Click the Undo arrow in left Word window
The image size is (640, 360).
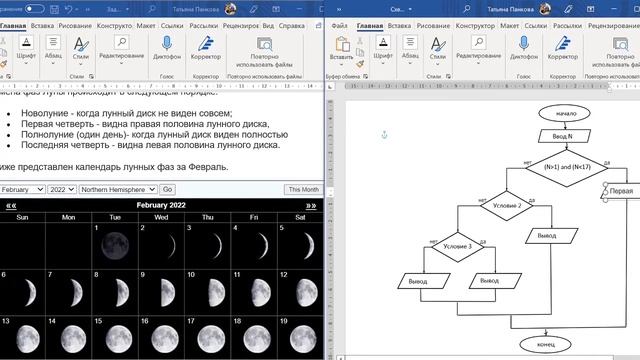(x=69, y=9)
